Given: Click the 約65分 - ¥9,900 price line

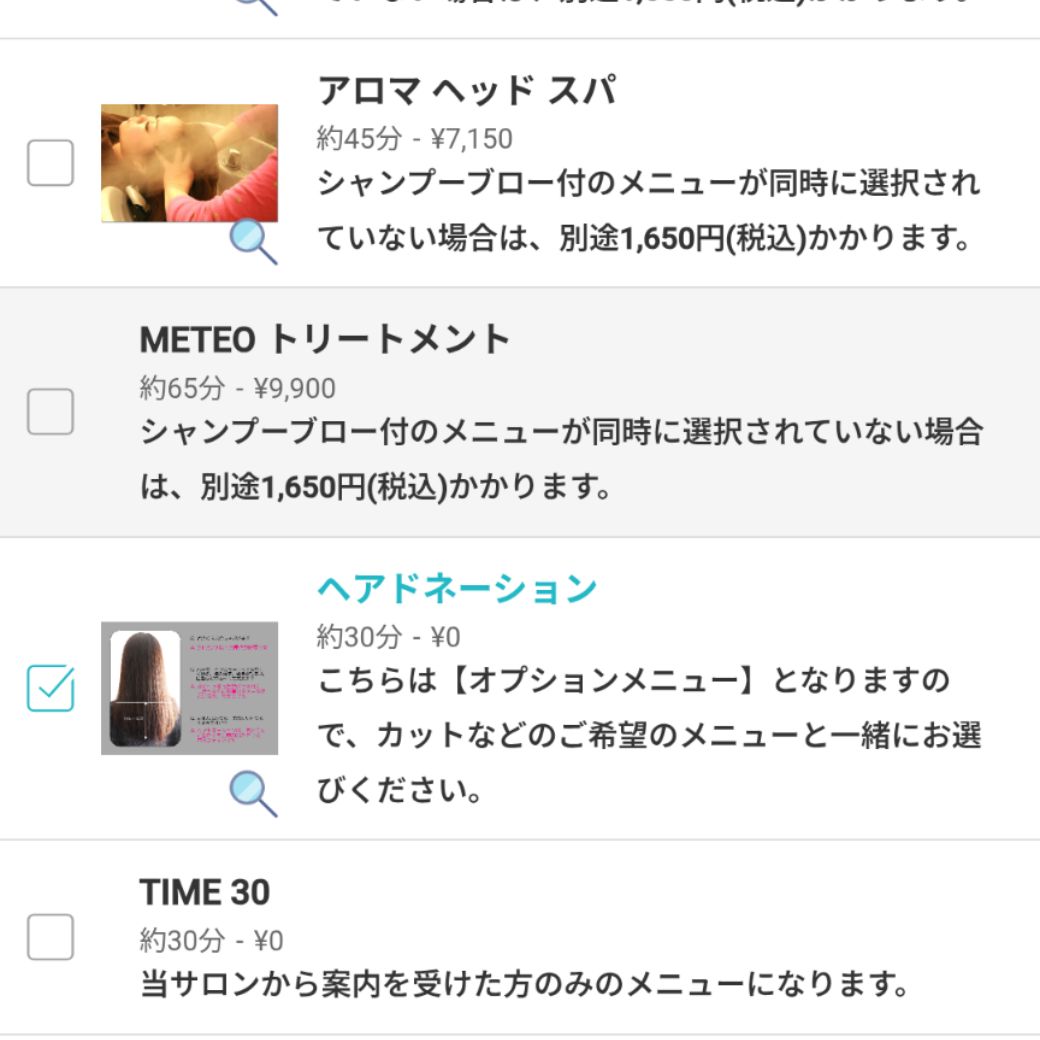Looking at the screenshot, I should (238, 388).
